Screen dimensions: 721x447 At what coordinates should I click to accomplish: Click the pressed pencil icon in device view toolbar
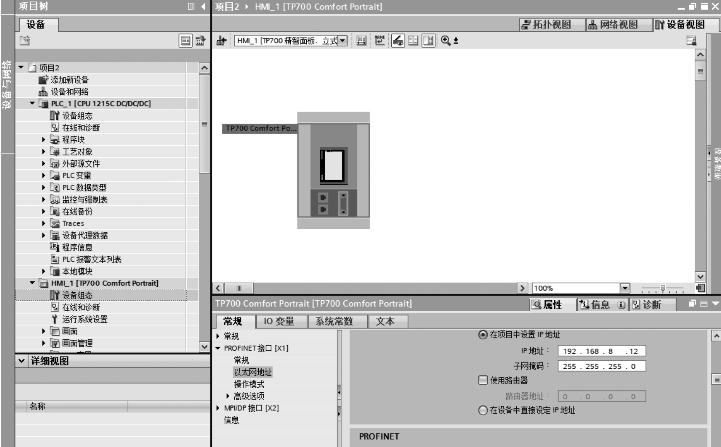[398, 41]
